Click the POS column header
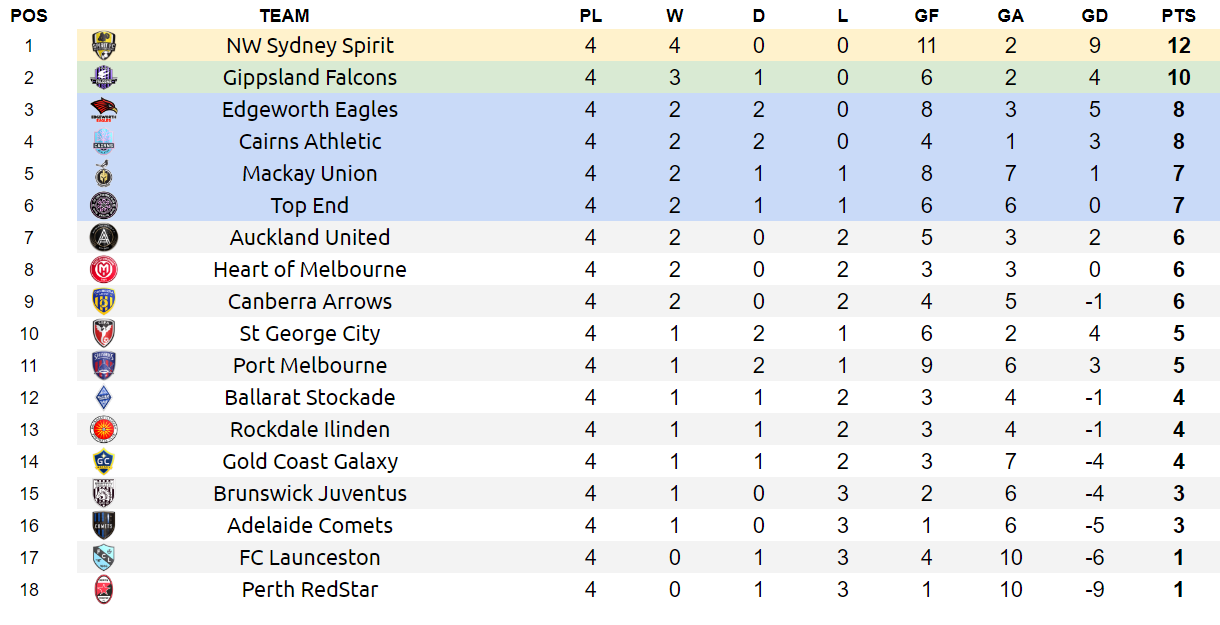This screenshot has width=1220, height=625. [x=29, y=16]
